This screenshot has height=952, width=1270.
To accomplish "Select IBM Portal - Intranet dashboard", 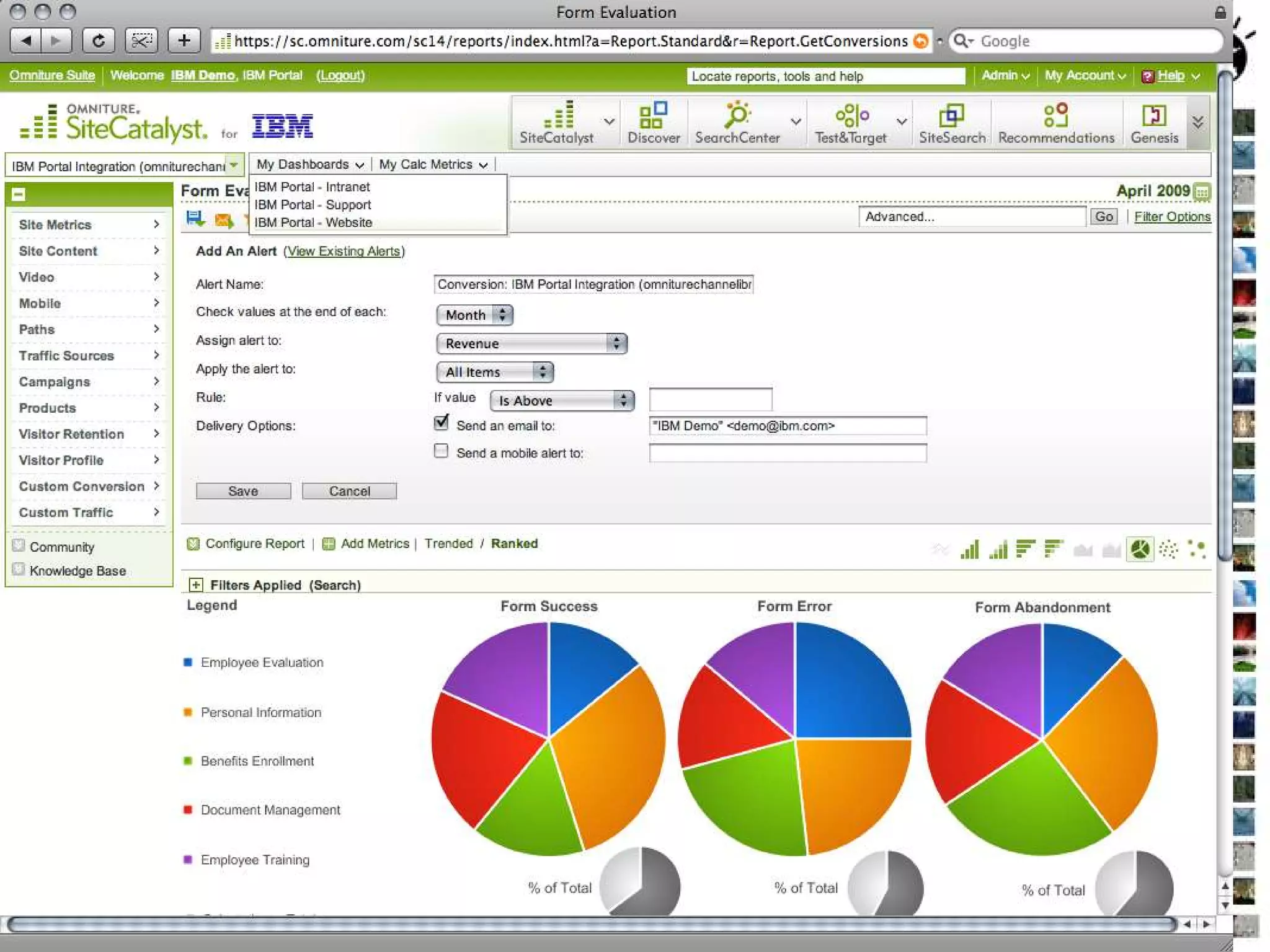I will pos(312,187).
